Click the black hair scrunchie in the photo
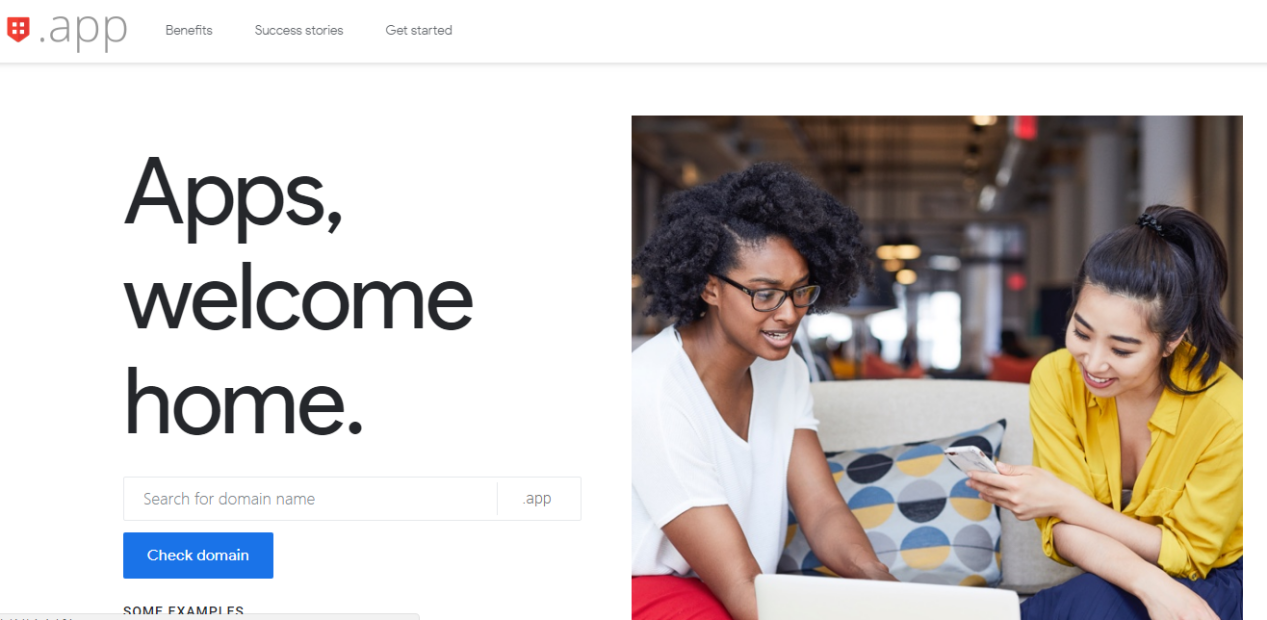This screenshot has height=620, width=1267. point(1151,223)
